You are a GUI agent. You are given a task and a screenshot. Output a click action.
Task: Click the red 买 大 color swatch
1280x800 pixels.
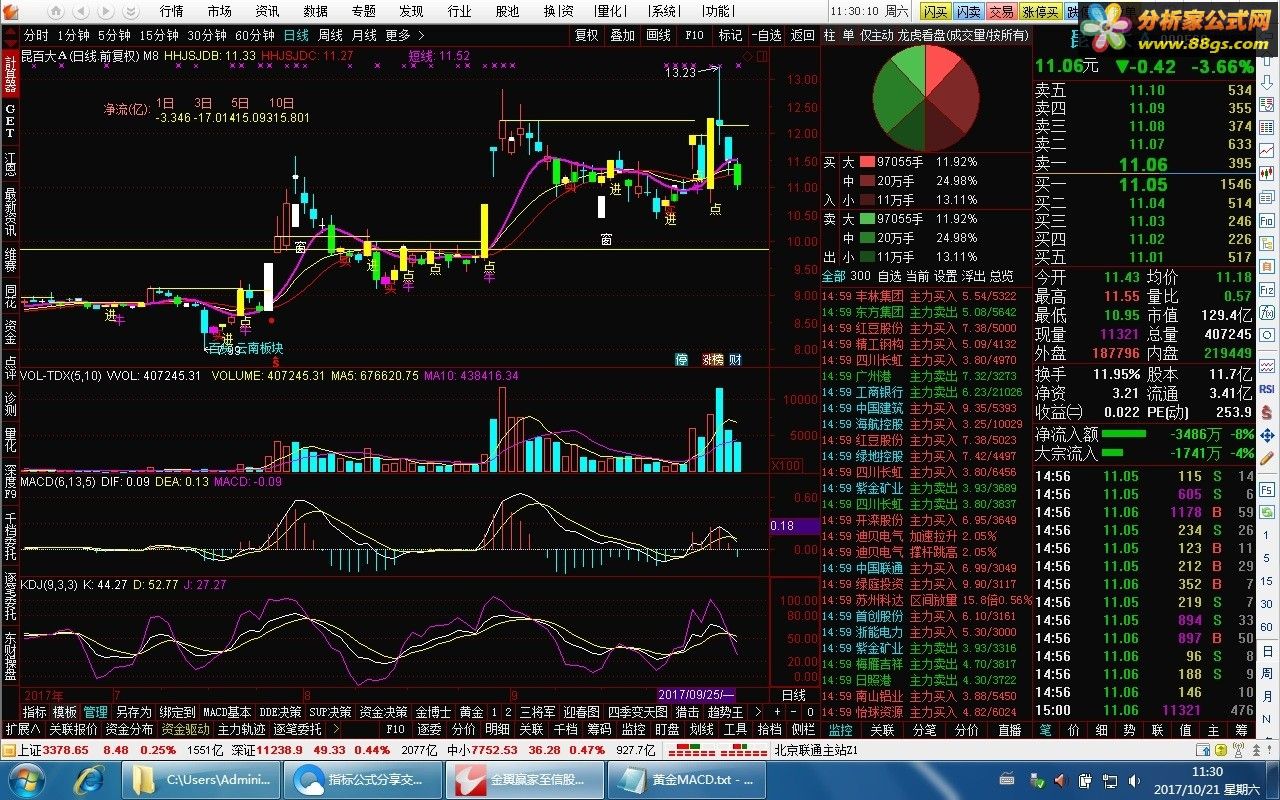(x=865, y=162)
